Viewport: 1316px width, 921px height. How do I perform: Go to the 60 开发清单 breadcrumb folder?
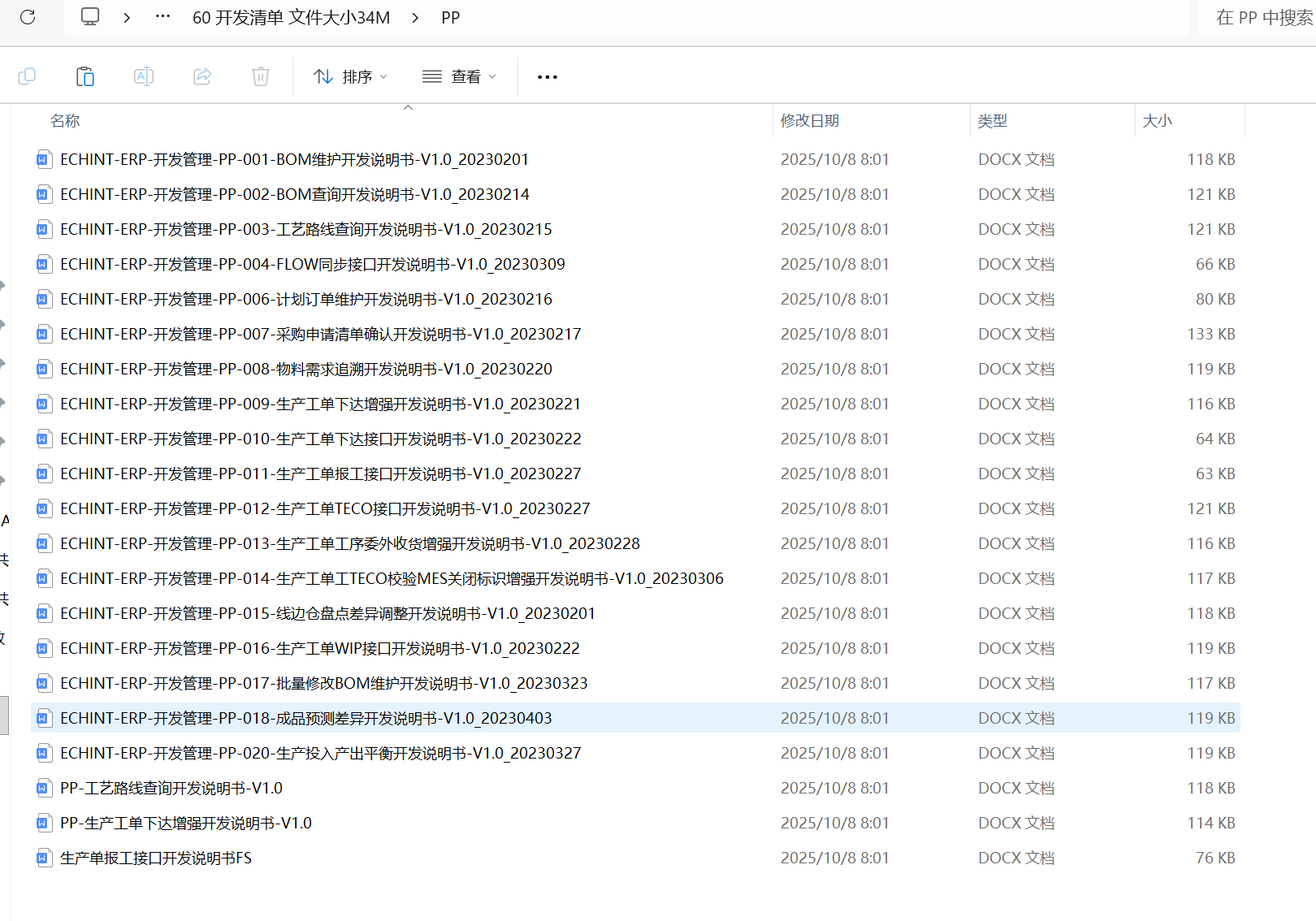click(291, 18)
